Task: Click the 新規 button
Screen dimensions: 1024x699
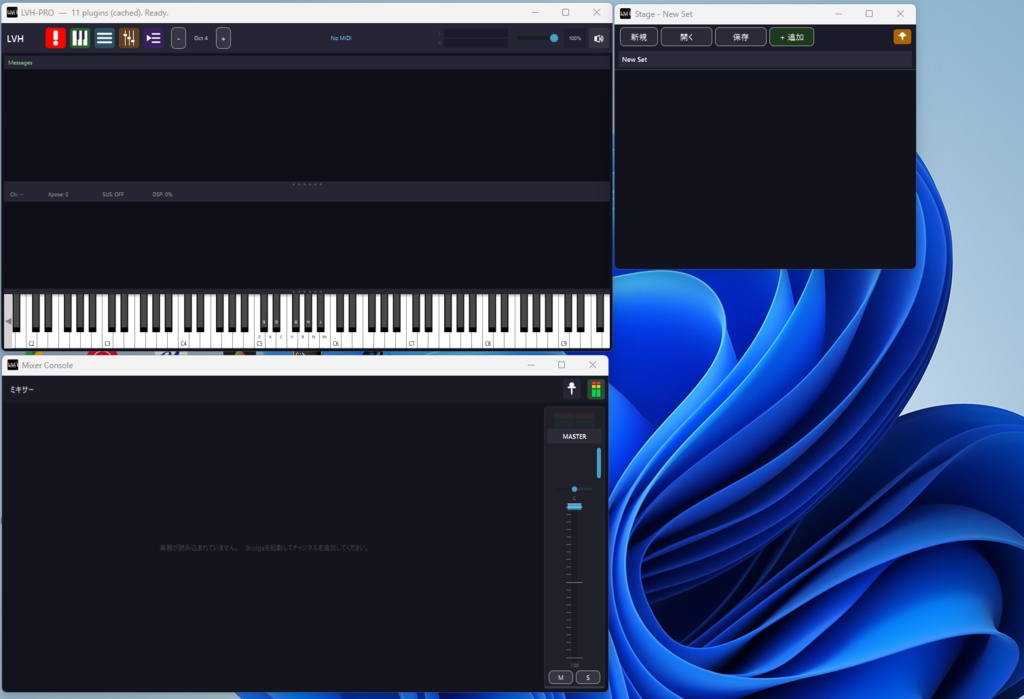Action: click(639, 37)
